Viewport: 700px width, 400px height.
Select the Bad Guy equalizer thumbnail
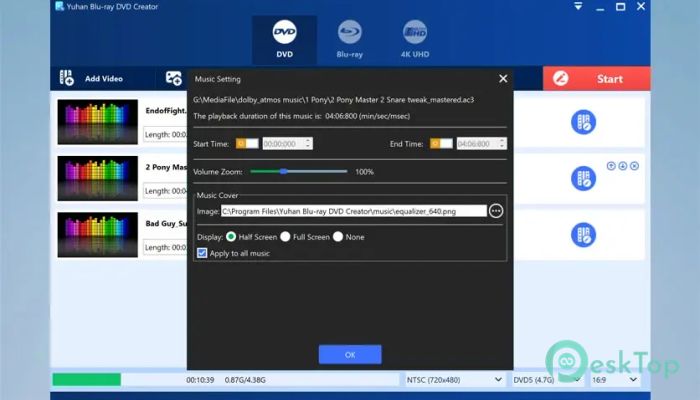(x=98, y=235)
